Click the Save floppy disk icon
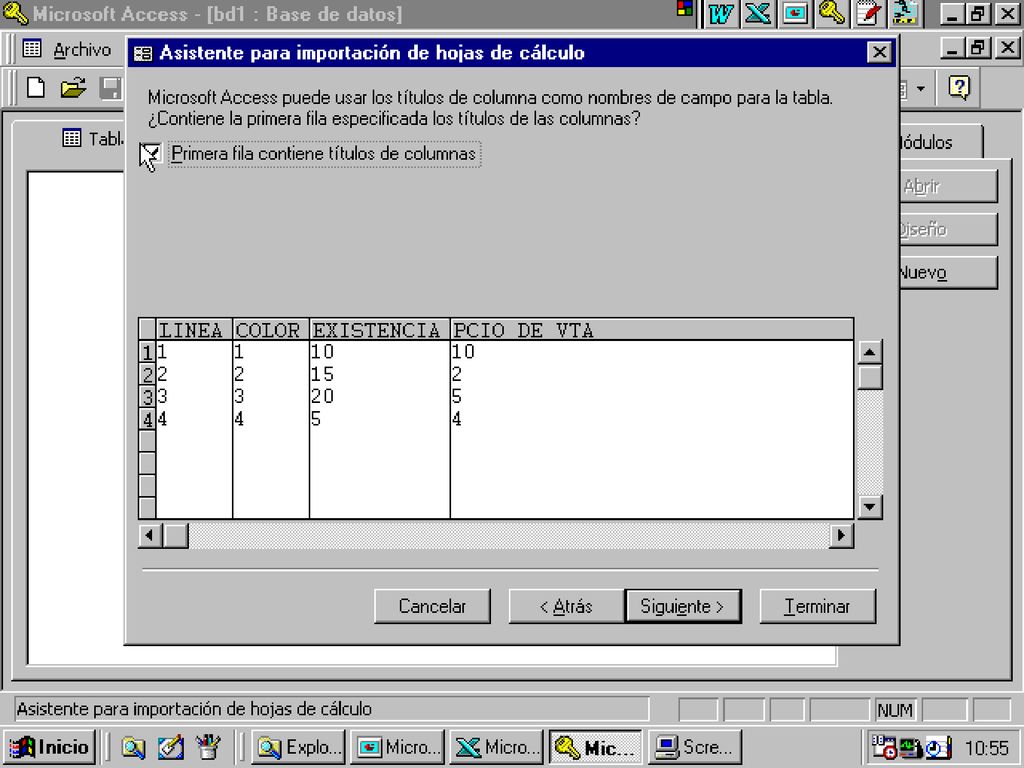This screenshot has width=1024, height=768. tap(110, 87)
